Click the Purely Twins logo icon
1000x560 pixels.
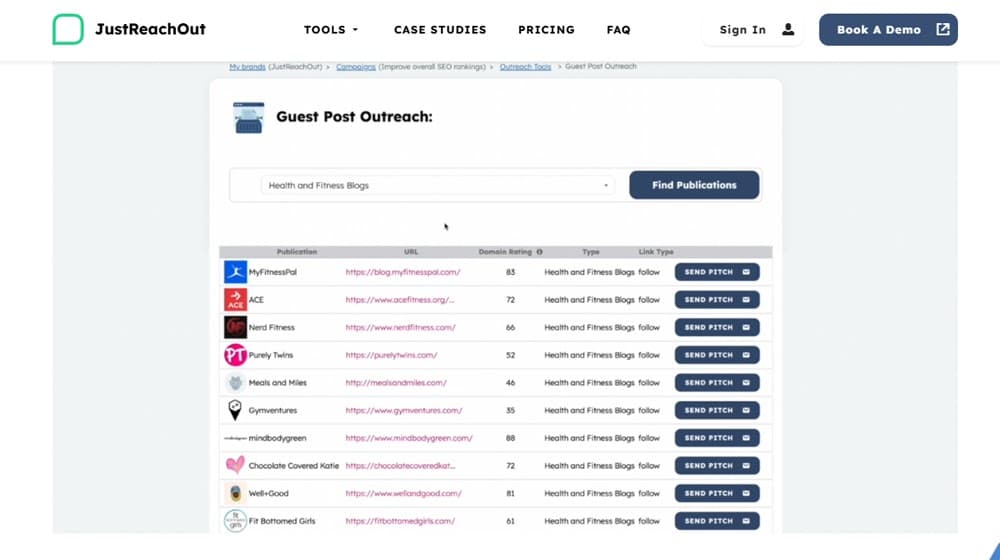tap(235, 355)
